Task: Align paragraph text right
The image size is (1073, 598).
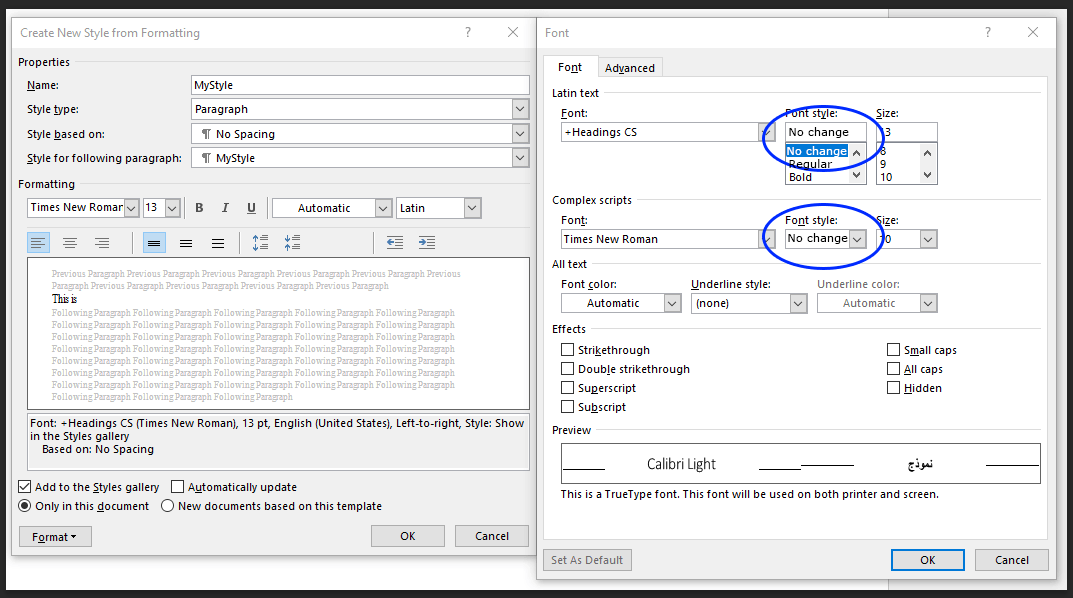Action: [102, 243]
